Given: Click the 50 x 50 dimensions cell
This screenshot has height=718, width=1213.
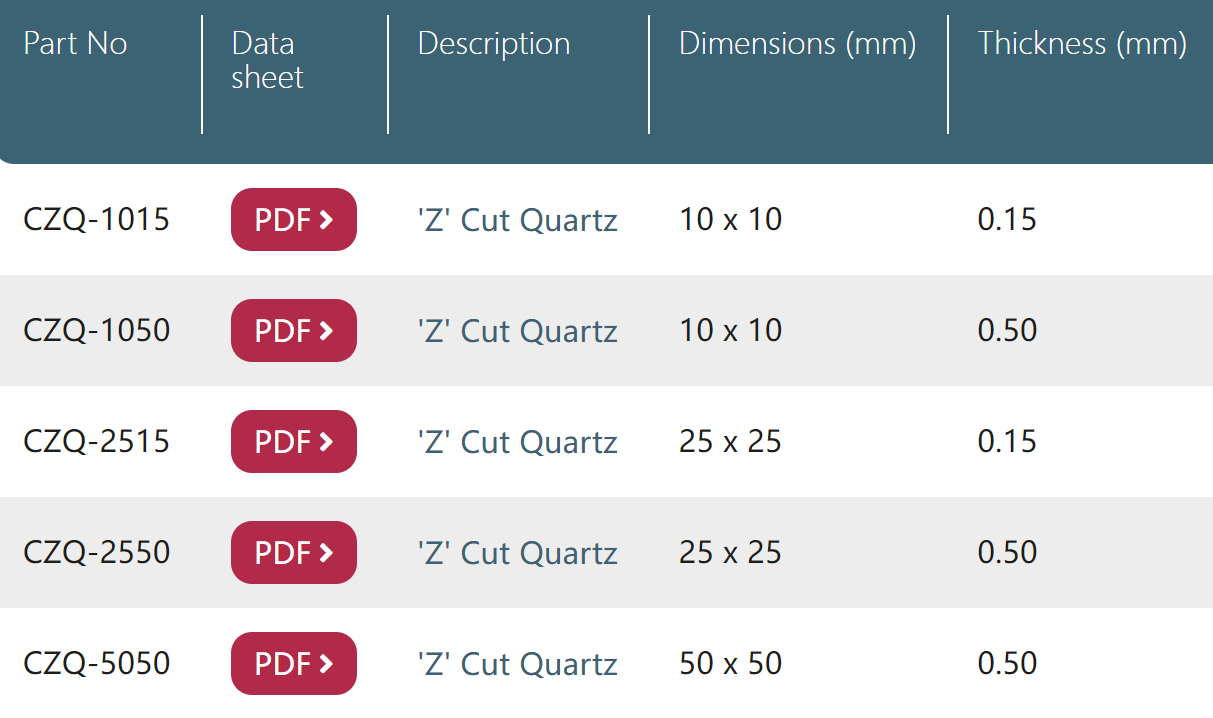Looking at the screenshot, I should coord(731,663).
